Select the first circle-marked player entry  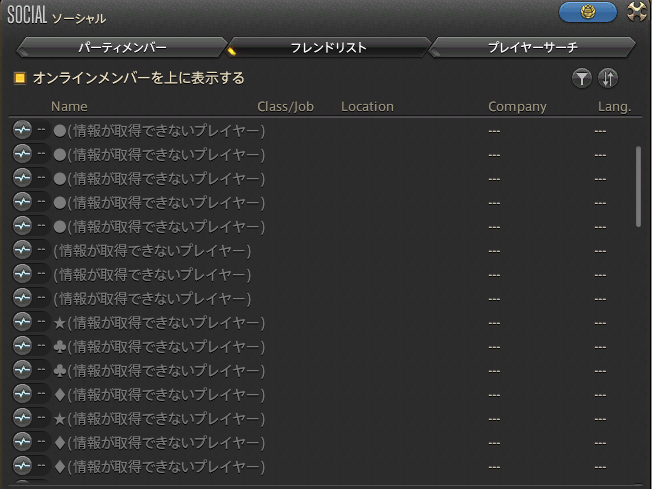326,131
